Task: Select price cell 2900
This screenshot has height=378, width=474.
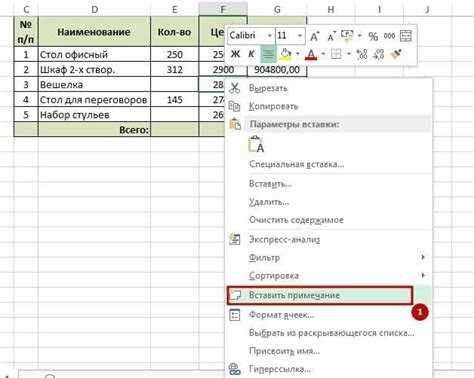Action: pos(223,69)
